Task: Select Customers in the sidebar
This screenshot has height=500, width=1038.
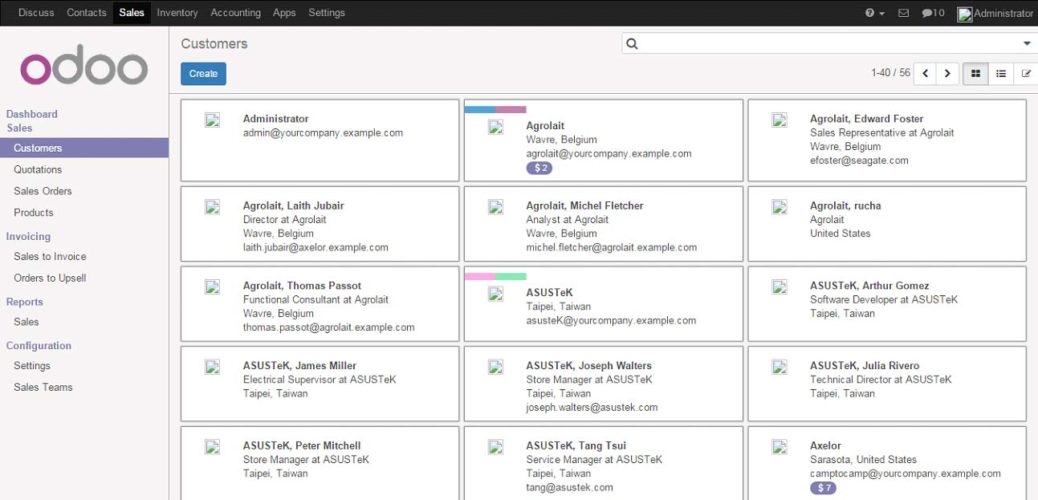Action: click(x=84, y=148)
